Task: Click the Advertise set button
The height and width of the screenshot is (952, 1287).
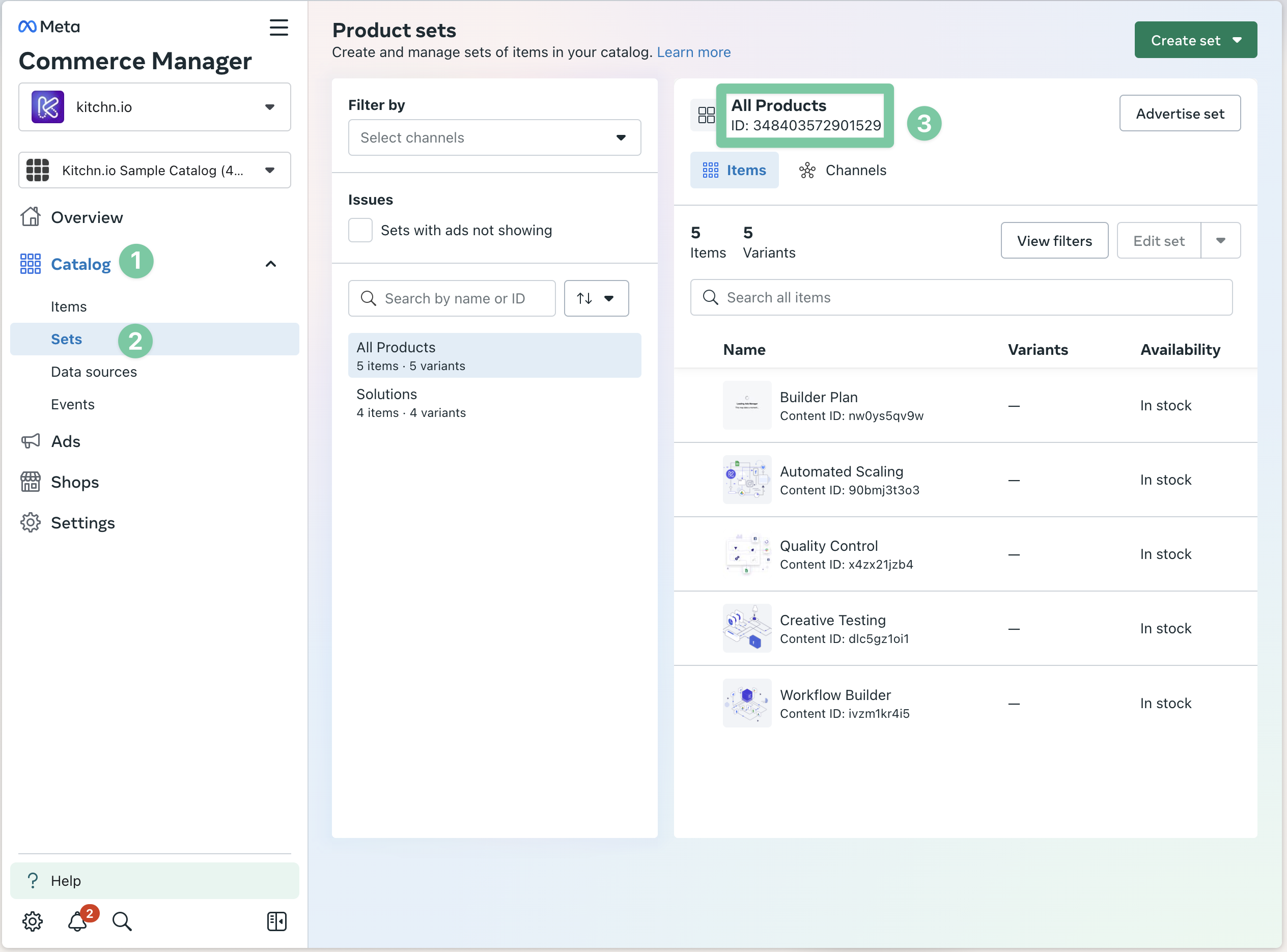Action: 1179,114
